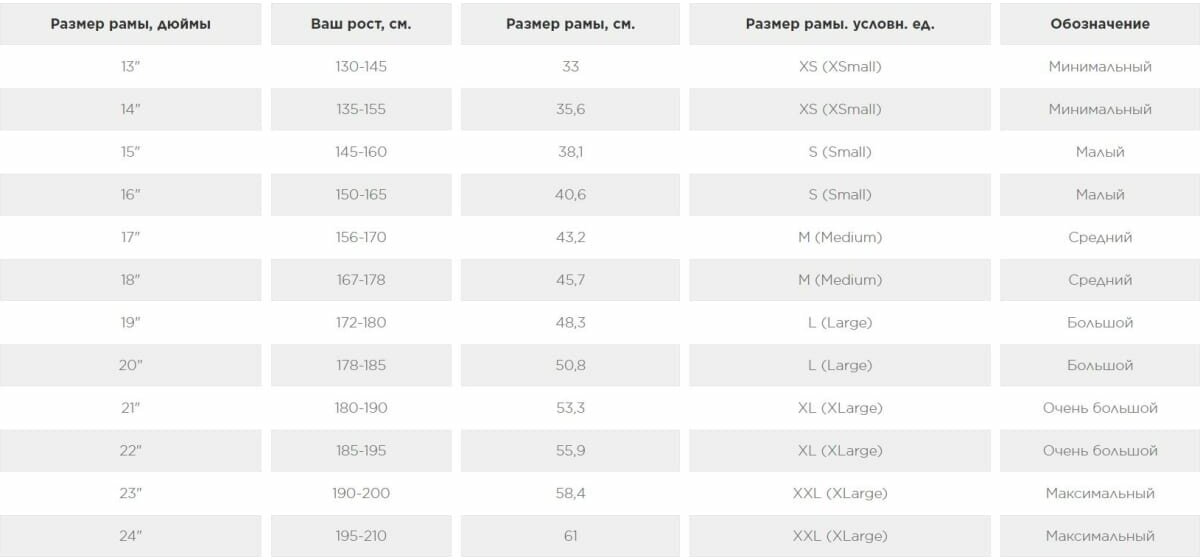Click the 22″ frame size cell
The height and width of the screenshot is (560, 1200).
click(131, 451)
